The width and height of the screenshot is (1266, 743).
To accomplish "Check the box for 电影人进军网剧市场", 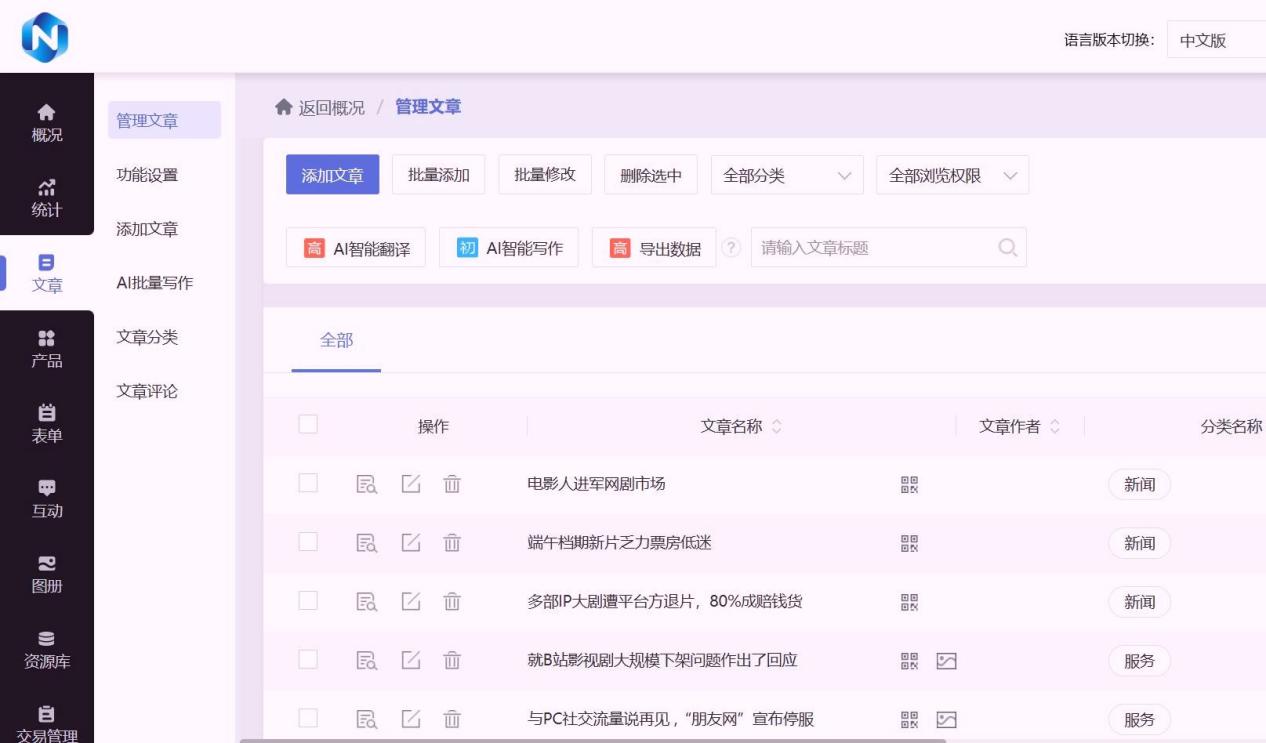I will click(x=308, y=484).
